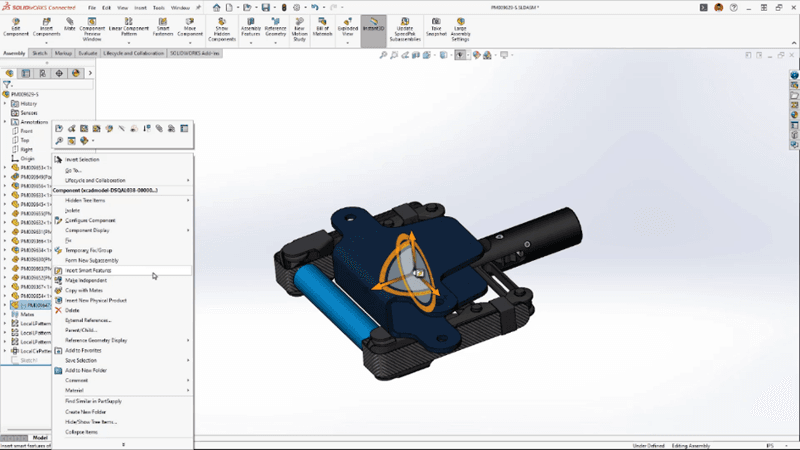Click the Model tab at bottom
This screenshot has width=800, height=450.
tap(40, 438)
